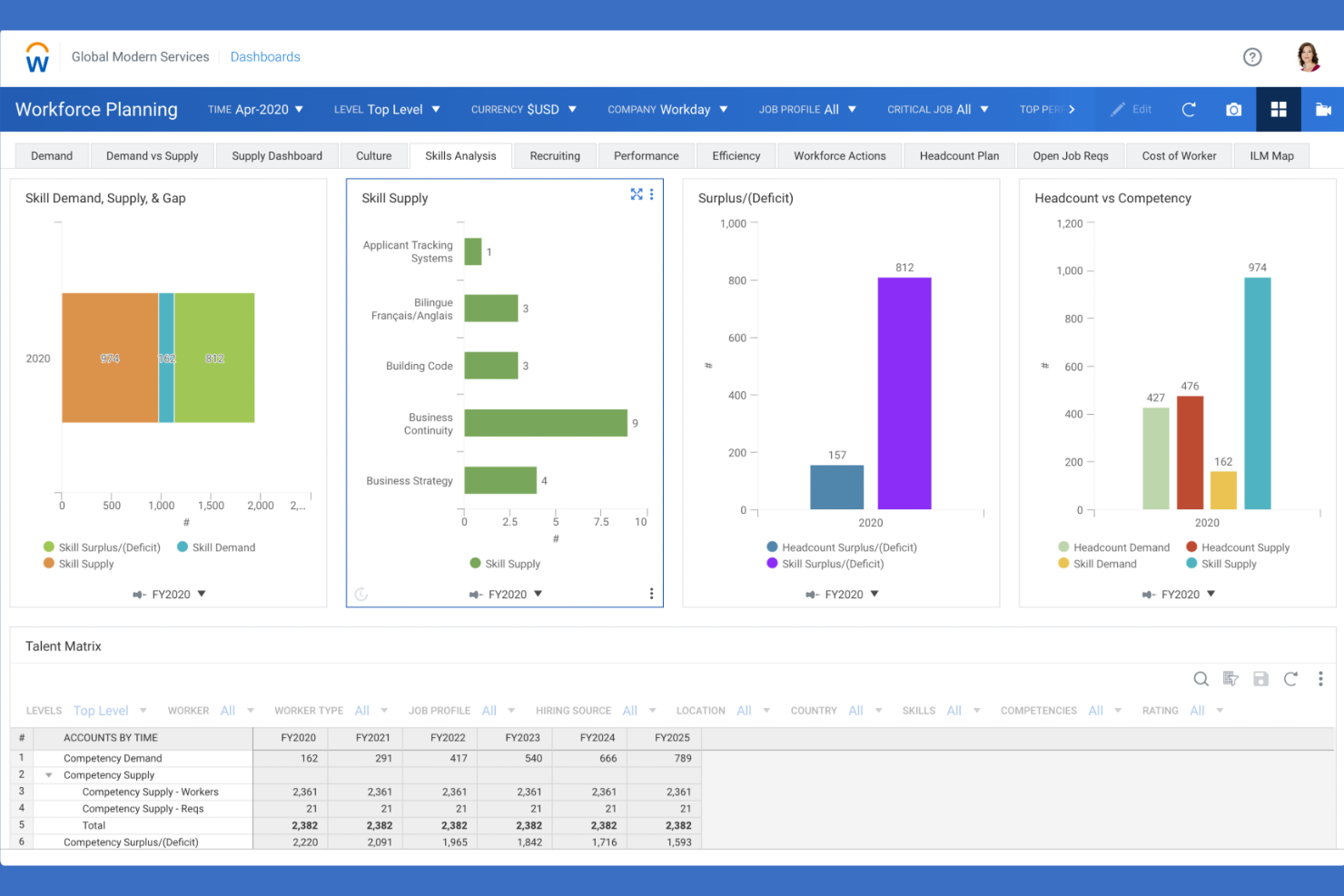
Task: Toggle Skill Surplus/(Deficit) legend in first chart
Action: click(102, 547)
